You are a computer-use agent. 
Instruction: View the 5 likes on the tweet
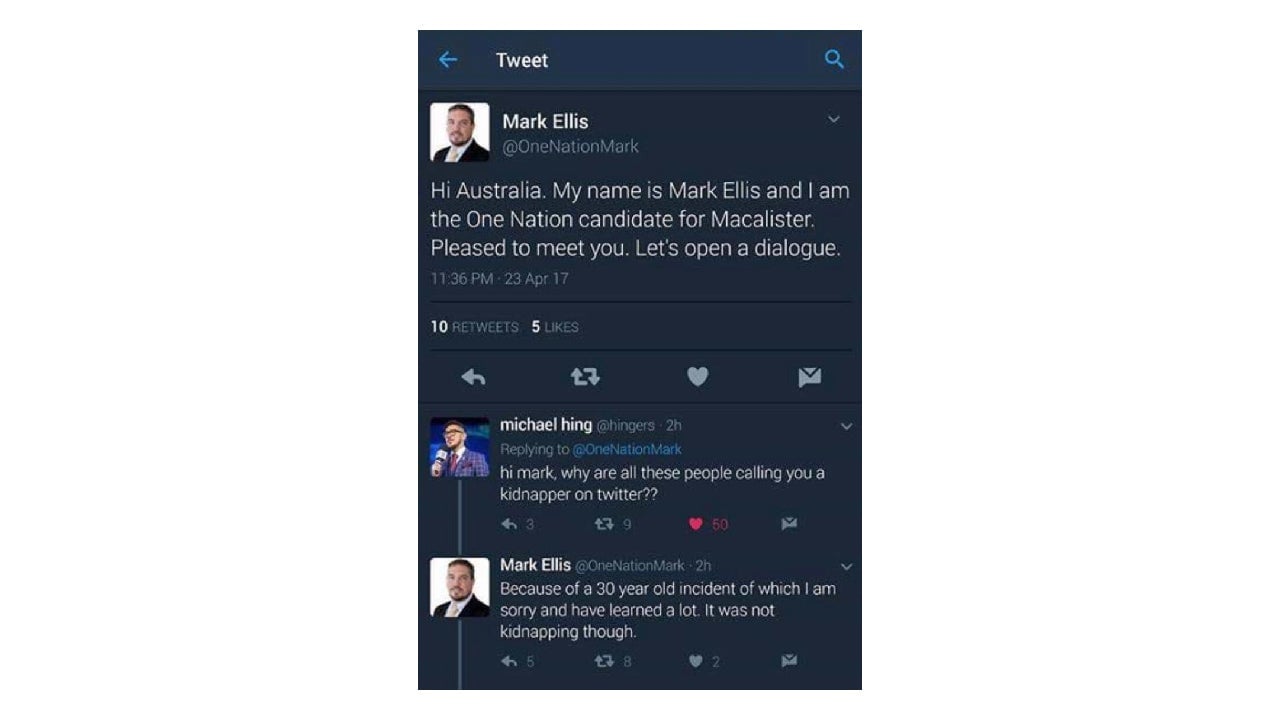tap(553, 327)
